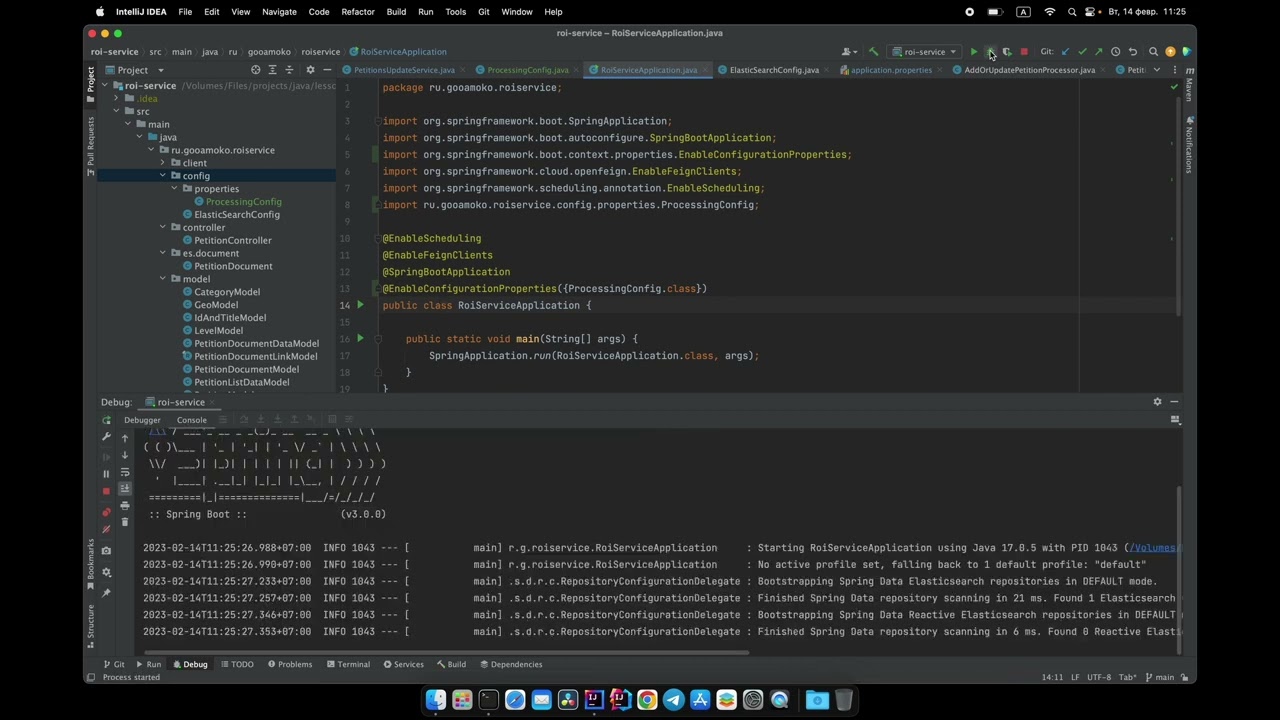The height and width of the screenshot is (720, 1280).
Task: Click the Git commit checkmark icon
Action: (x=1082, y=52)
